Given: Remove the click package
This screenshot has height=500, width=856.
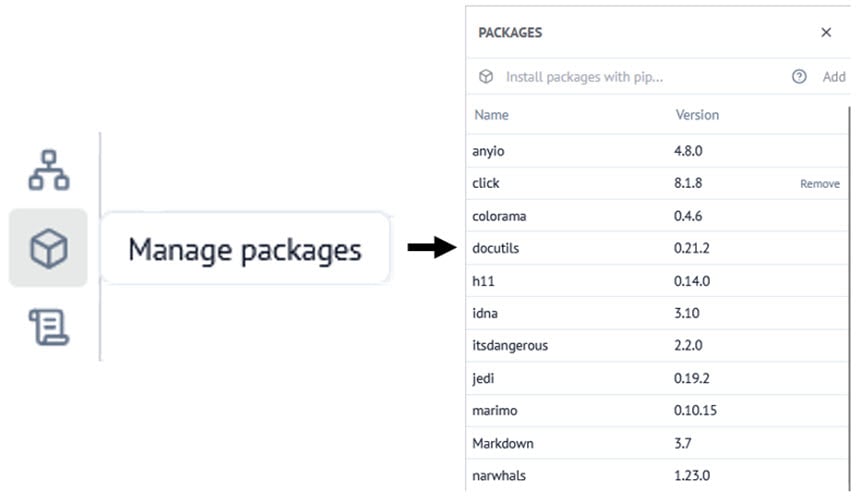Looking at the screenshot, I should tap(819, 184).
